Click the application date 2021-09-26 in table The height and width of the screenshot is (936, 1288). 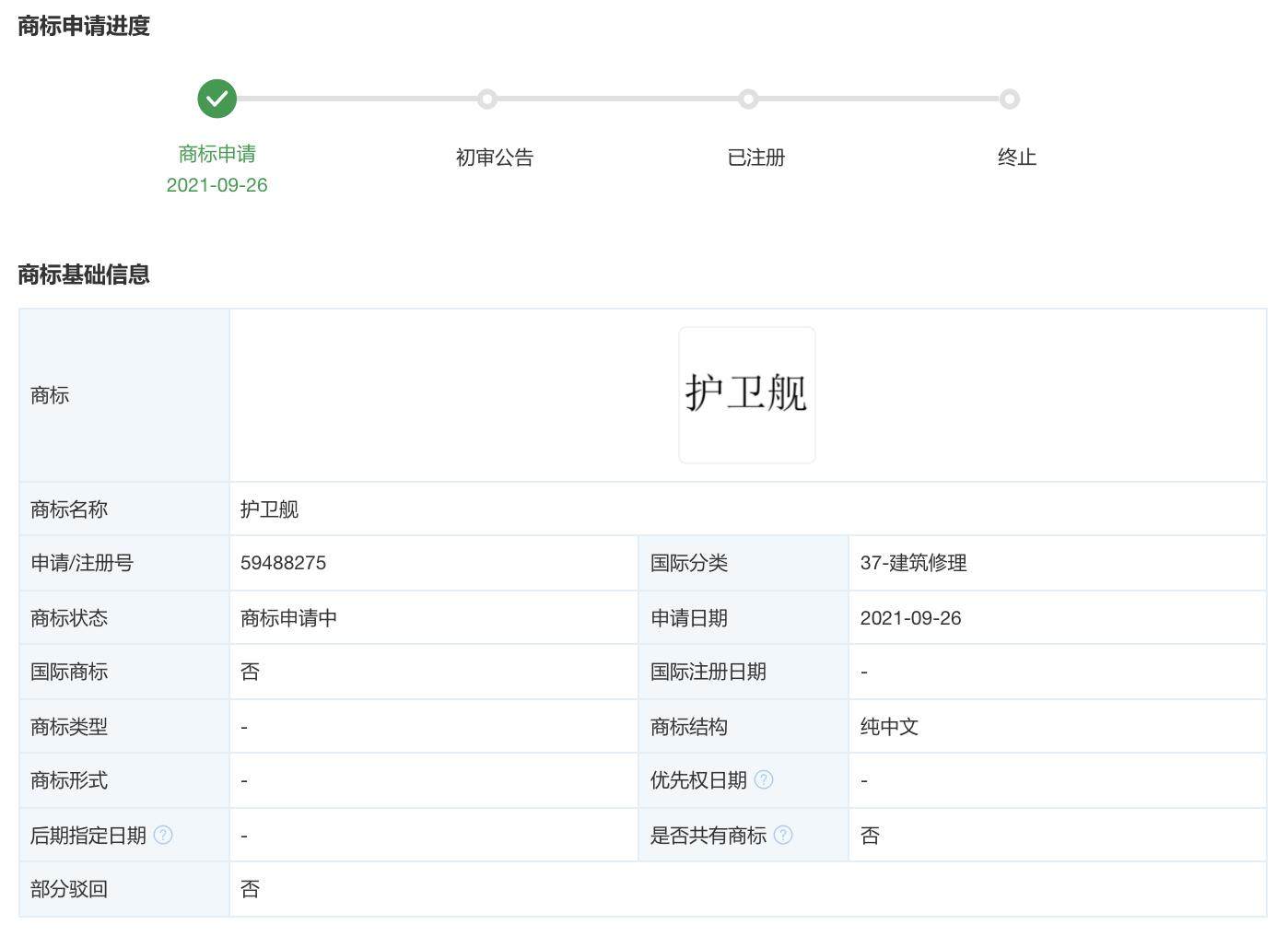[x=910, y=618]
